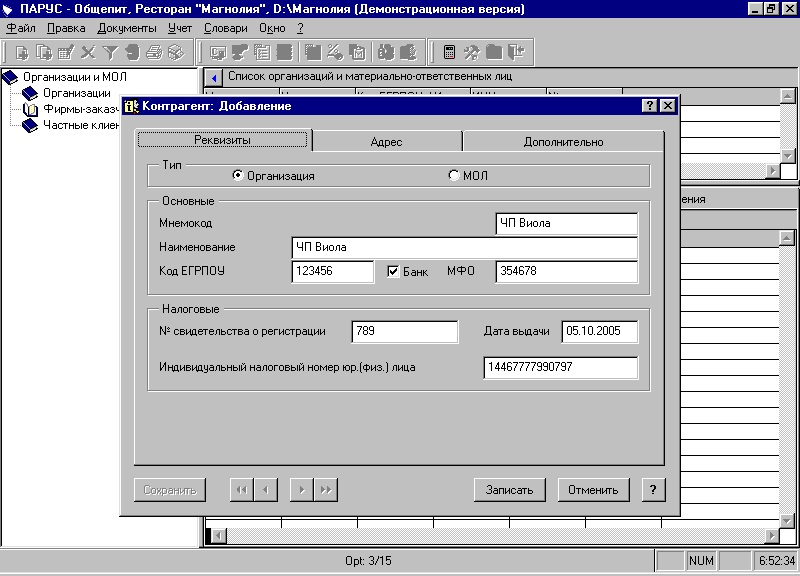Click the upper list scroll-up arrow

pyautogui.click(x=788, y=96)
